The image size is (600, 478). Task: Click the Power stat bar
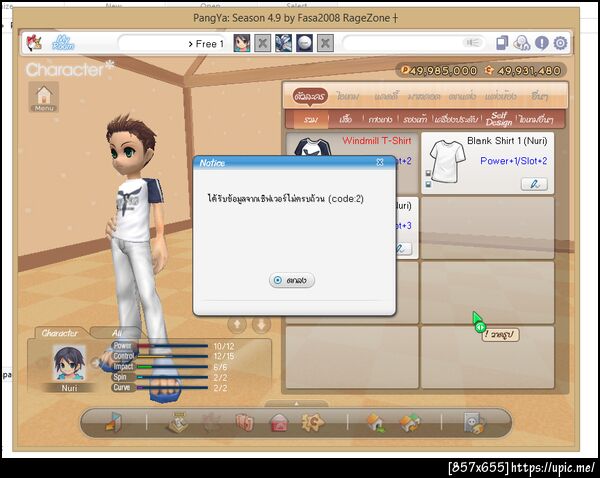tap(172, 346)
